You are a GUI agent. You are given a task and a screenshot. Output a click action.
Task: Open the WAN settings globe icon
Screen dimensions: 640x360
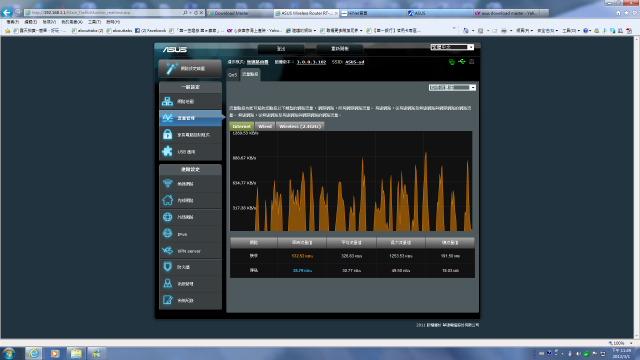pyautogui.click(x=167, y=217)
